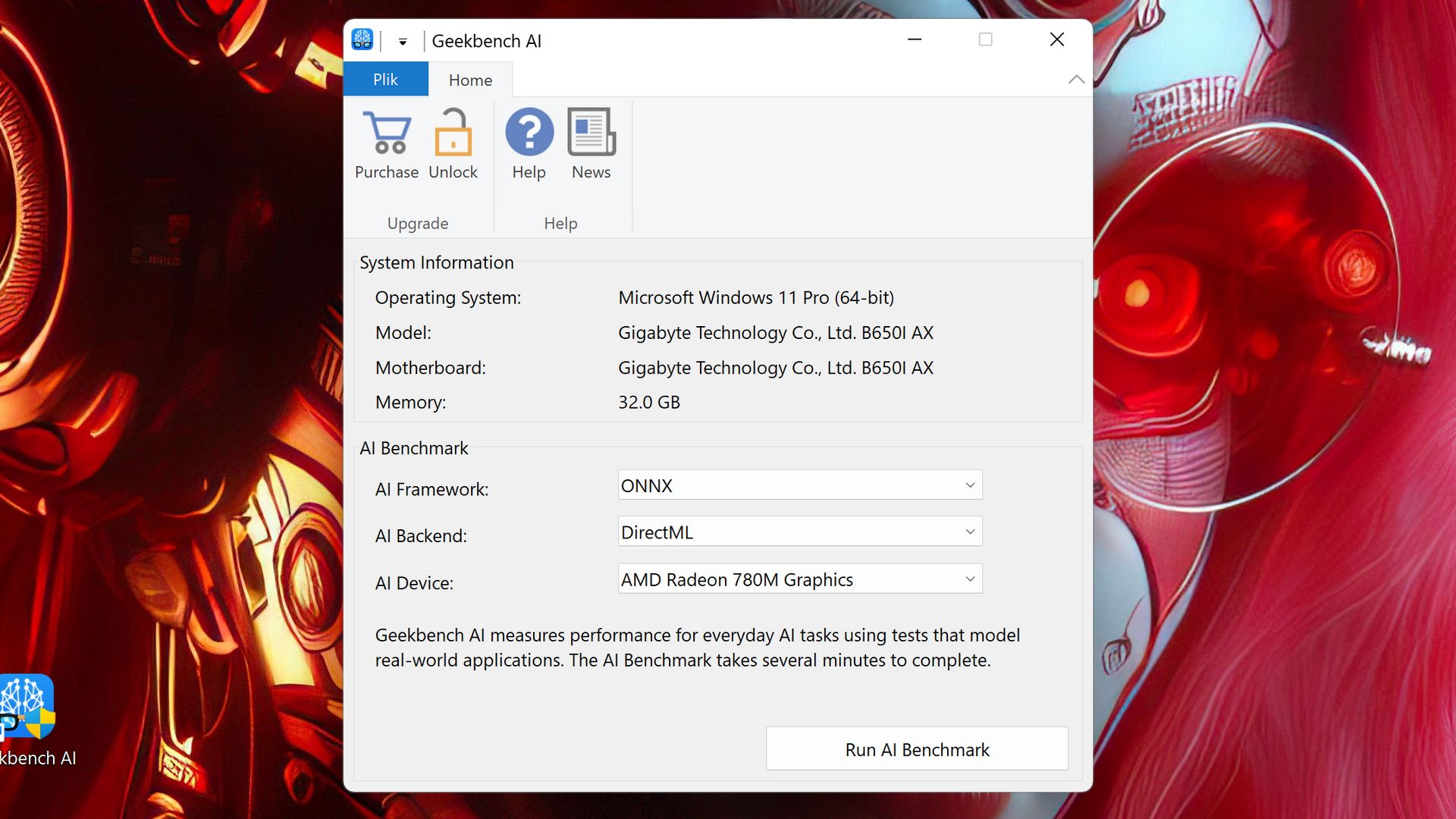Open the Plik file tab

click(x=385, y=80)
